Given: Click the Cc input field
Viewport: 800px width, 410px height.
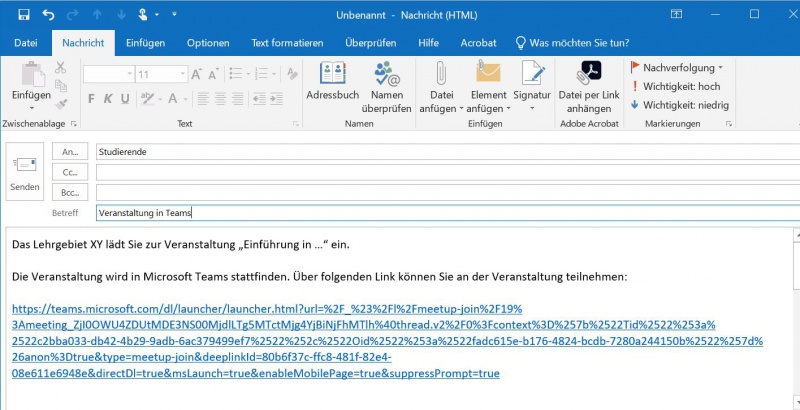Looking at the screenshot, I should (448, 172).
